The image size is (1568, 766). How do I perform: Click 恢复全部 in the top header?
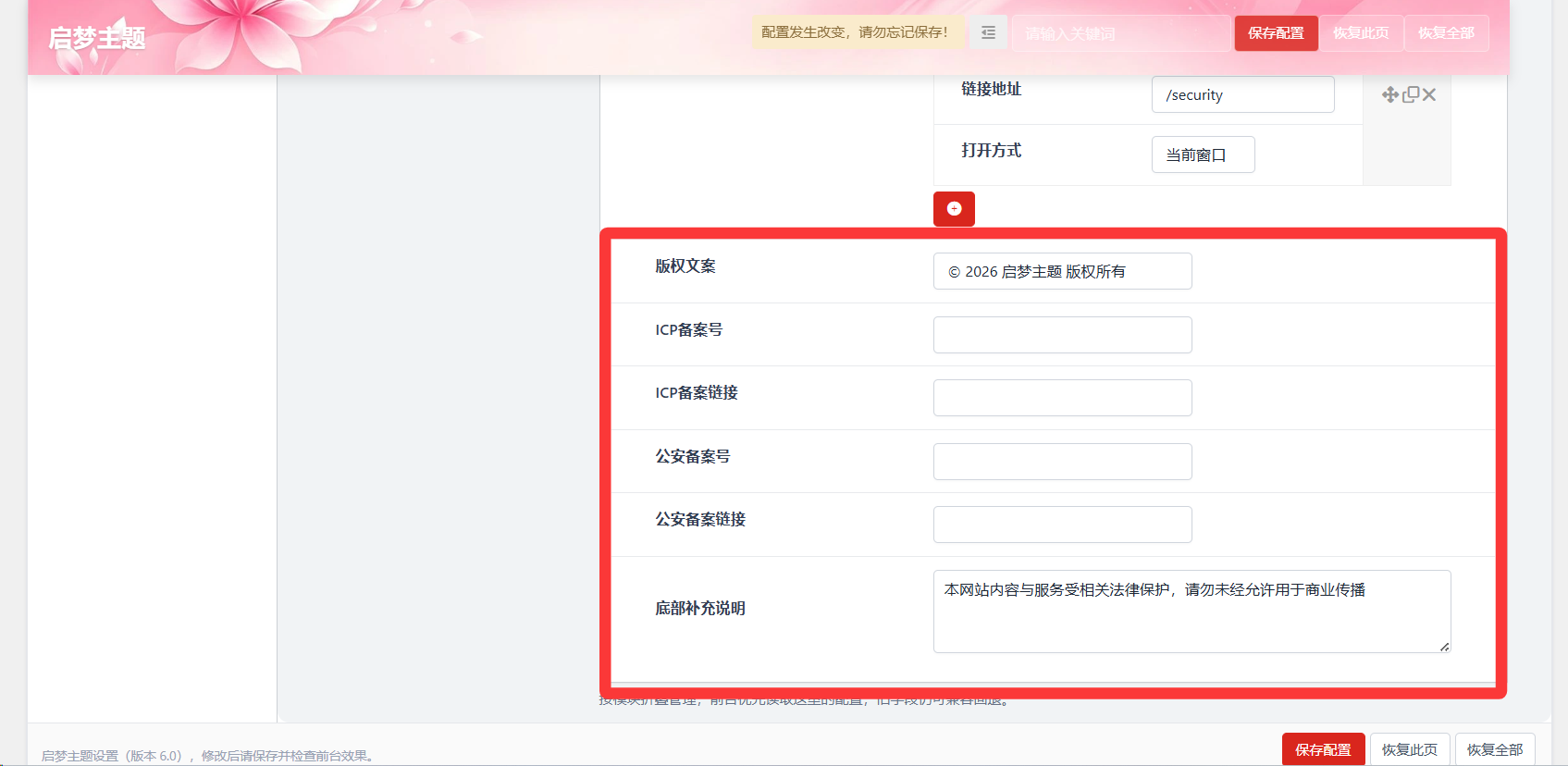pos(1446,33)
